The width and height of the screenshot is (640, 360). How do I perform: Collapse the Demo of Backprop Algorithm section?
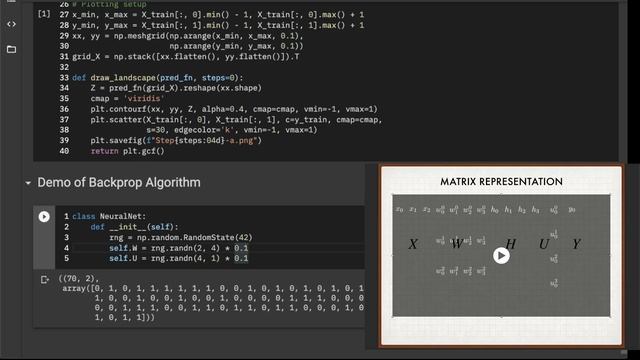[x=28, y=183]
